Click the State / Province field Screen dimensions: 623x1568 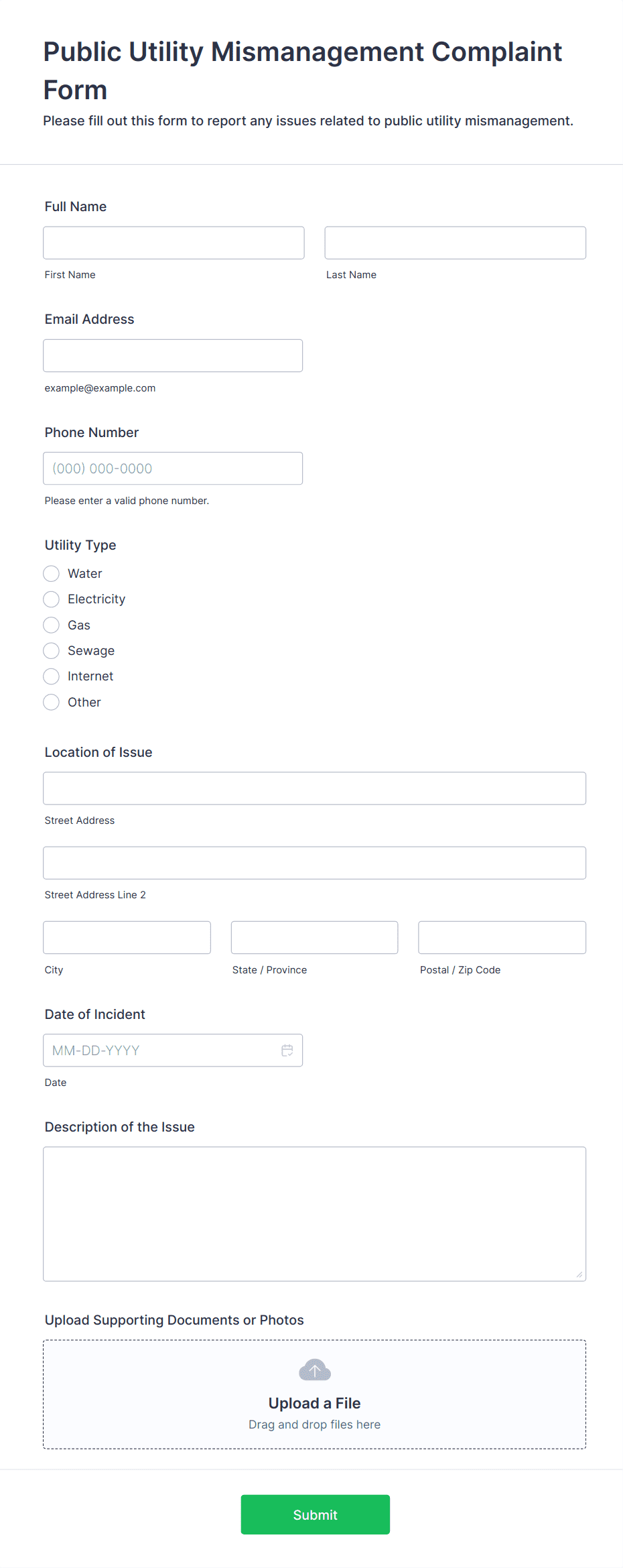click(314, 938)
